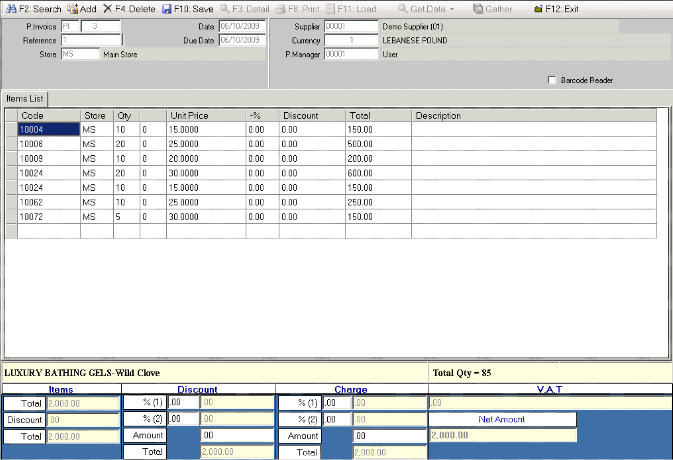Select the item code 10004 cell
Viewport: 673px width, 460px height.
(x=48, y=129)
